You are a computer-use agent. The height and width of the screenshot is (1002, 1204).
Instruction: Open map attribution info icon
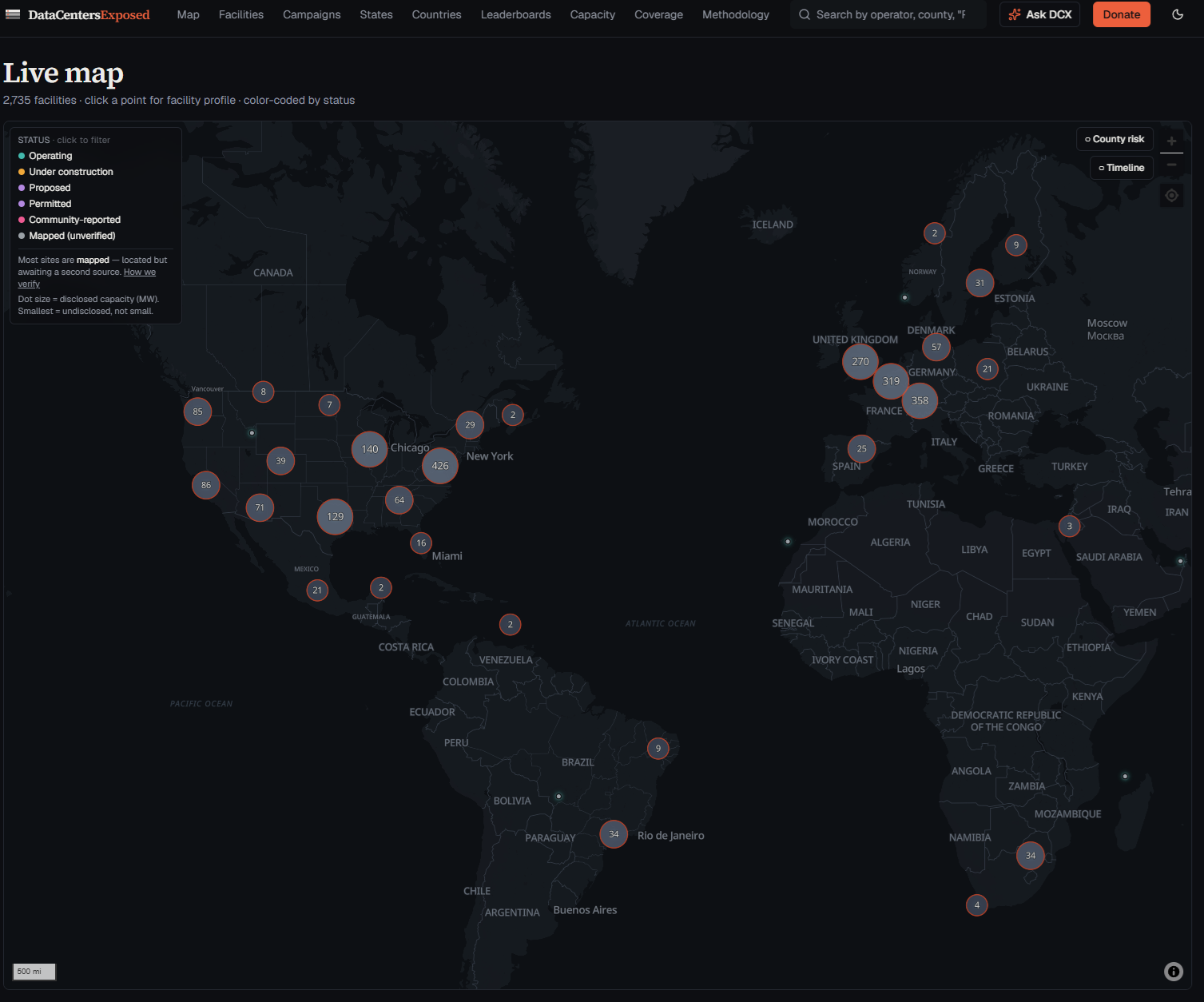click(1174, 972)
